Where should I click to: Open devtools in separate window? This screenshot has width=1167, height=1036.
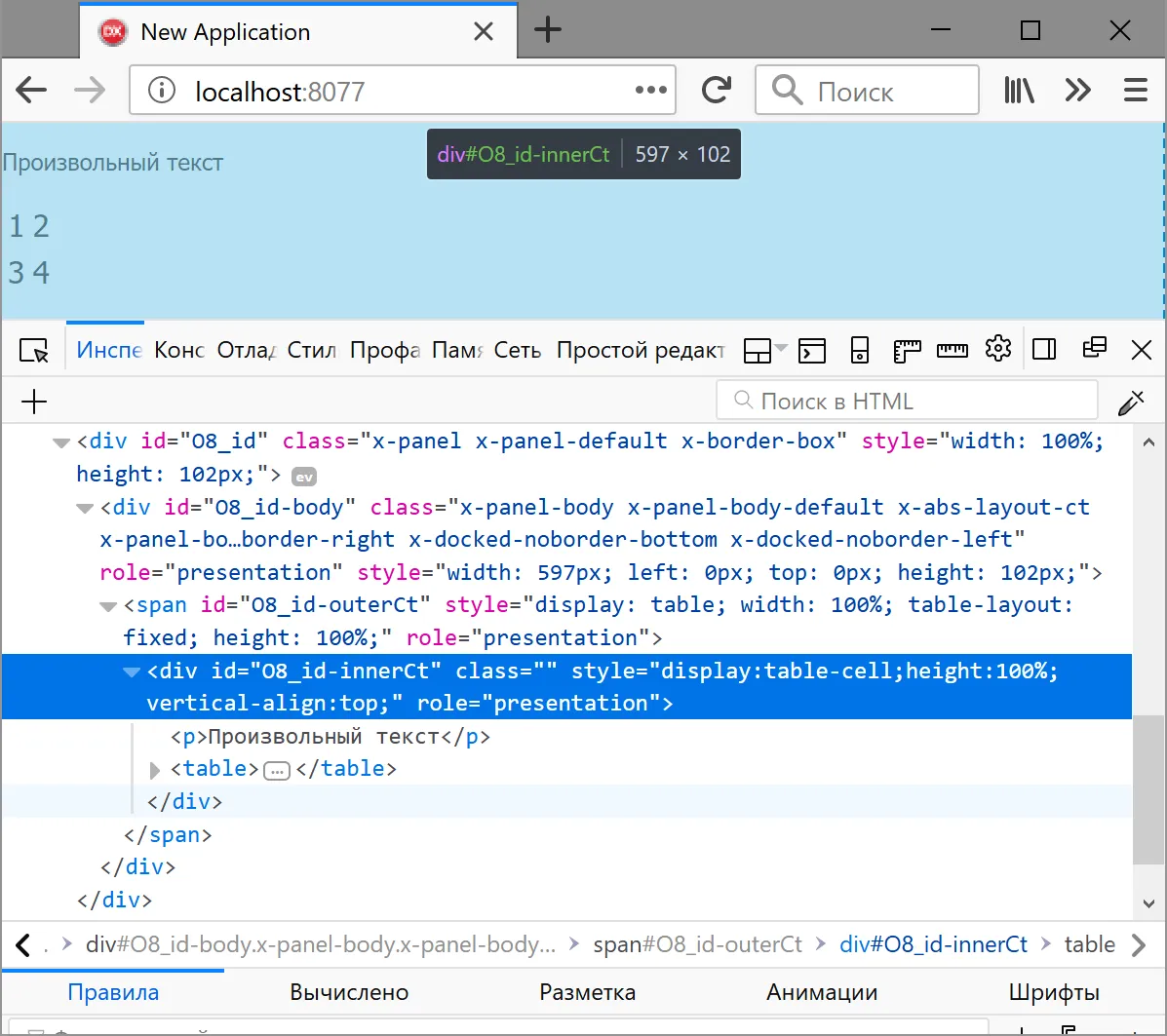click(1094, 348)
